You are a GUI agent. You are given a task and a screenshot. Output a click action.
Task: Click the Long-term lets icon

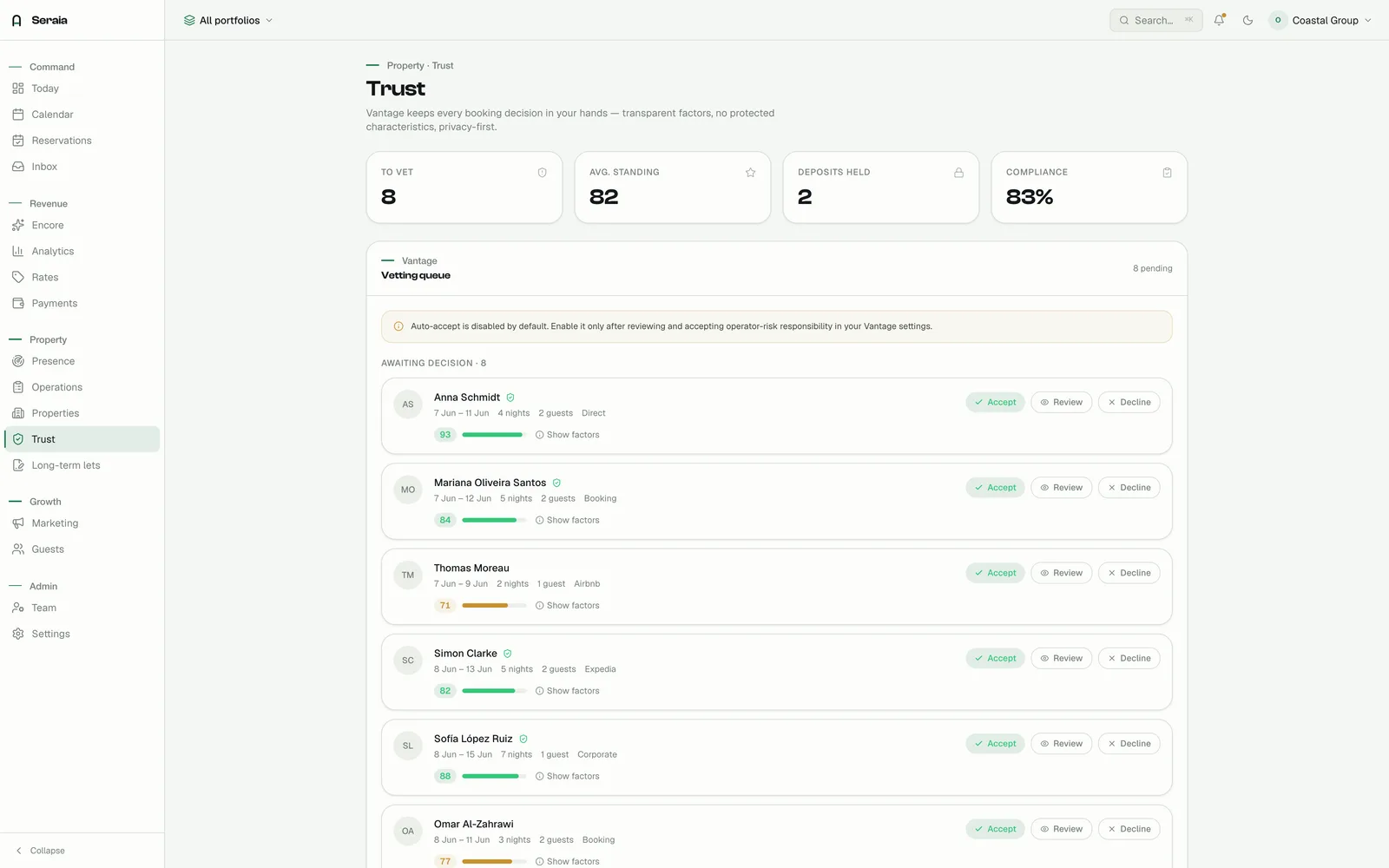18,465
